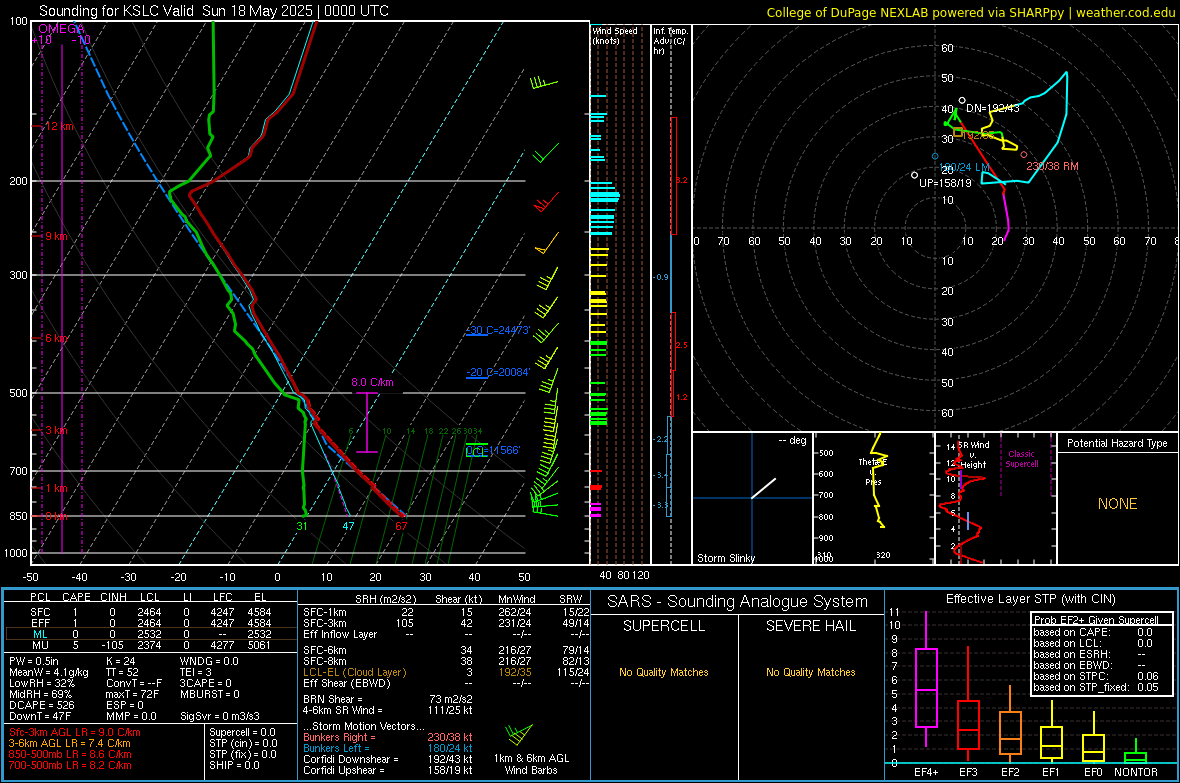Select the DN=192/43 hodograph label
Viewport: 1180px width, 783px height.
[993, 108]
